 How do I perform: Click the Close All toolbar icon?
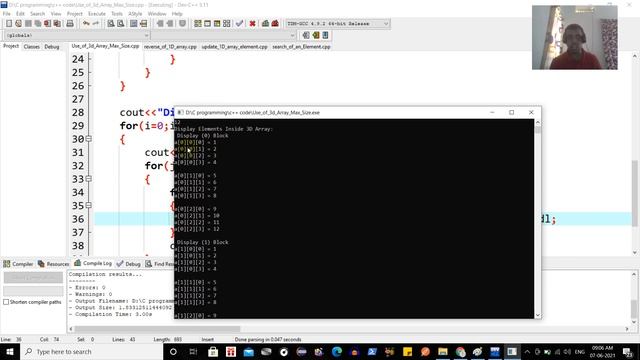pos(57,24)
